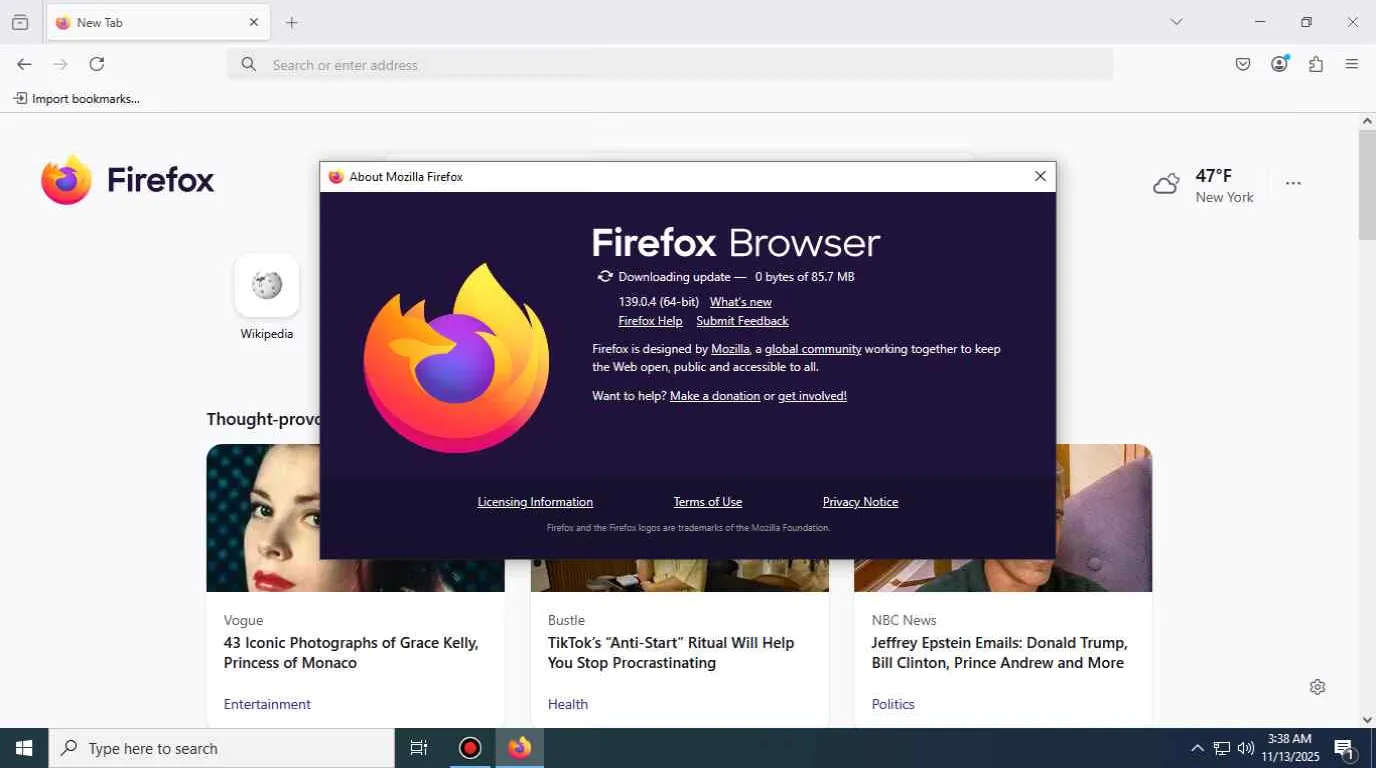Open the network status tray icon

pyautogui.click(x=1222, y=748)
